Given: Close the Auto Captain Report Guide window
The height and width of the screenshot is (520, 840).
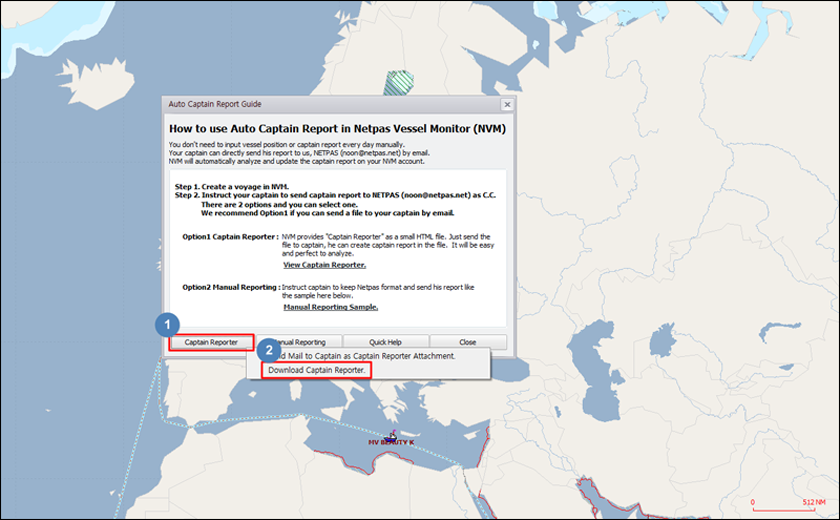Looking at the screenshot, I should pyautogui.click(x=507, y=104).
